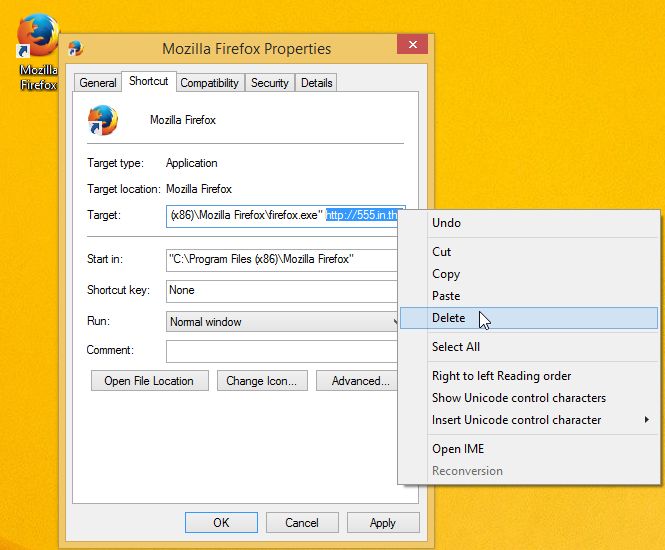This screenshot has width=665, height=550.
Task: Switch to the Security tab
Action: pos(270,83)
